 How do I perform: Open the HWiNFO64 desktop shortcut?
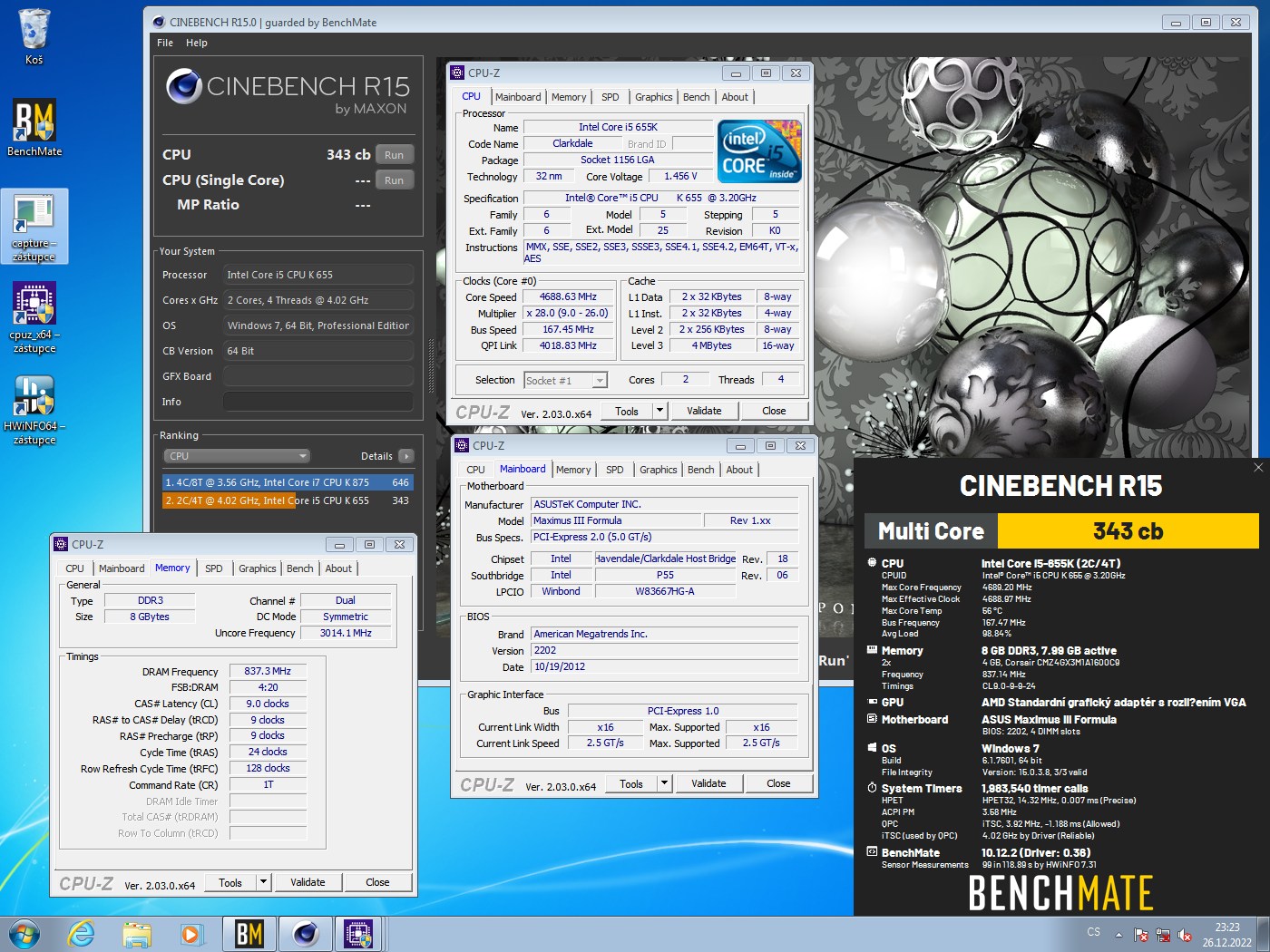(34, 410)
